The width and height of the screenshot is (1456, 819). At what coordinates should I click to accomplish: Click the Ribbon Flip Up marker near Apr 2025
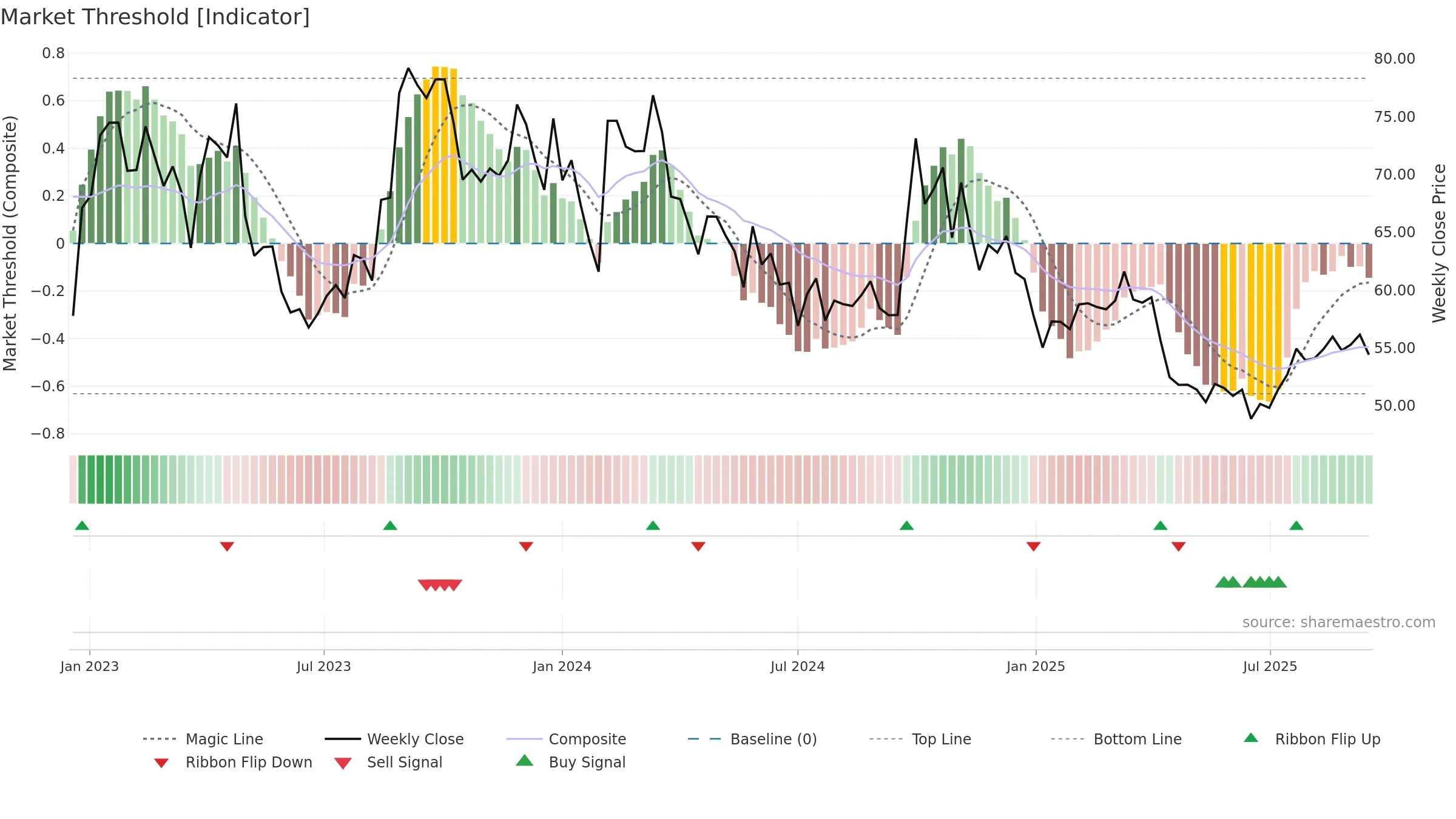click(1160, 525)
